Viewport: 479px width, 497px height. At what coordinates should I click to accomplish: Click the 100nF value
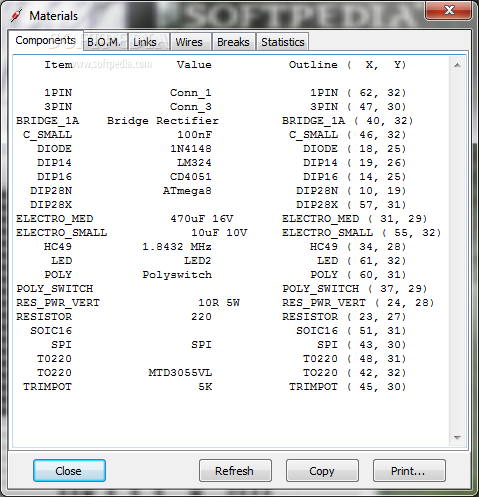click(194, 135)
